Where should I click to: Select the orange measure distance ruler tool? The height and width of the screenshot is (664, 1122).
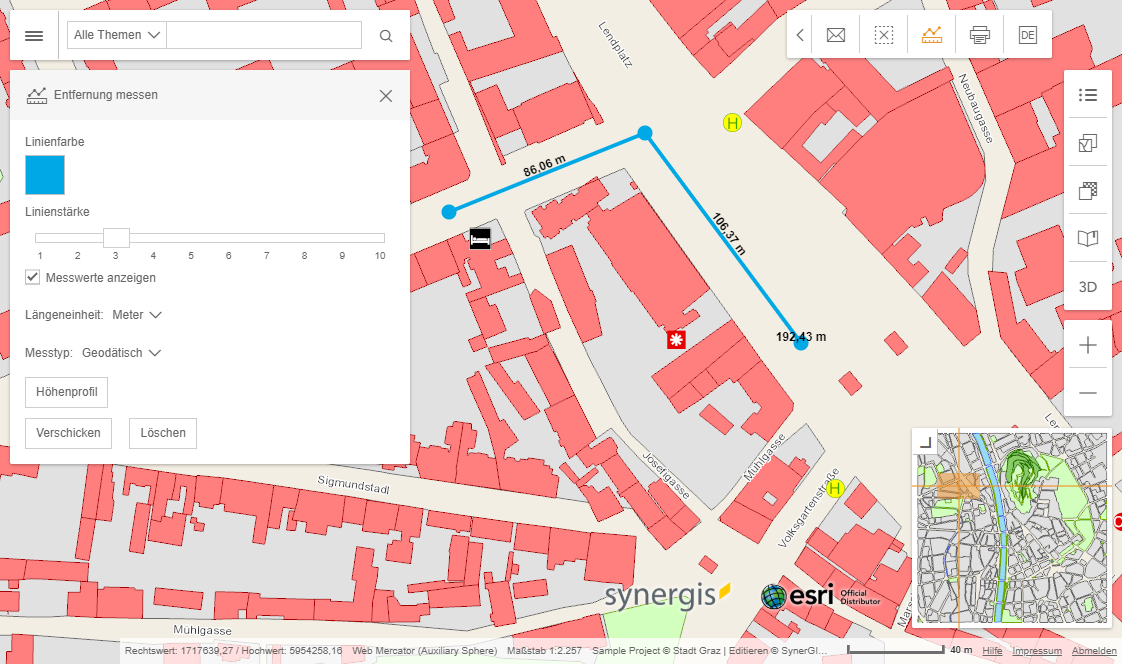click(931, 34)
